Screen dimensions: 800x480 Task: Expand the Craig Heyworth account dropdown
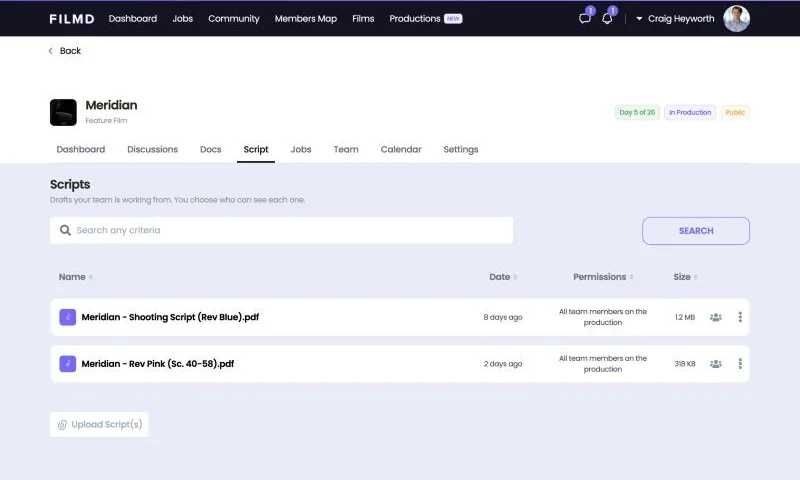coord(639,19)
